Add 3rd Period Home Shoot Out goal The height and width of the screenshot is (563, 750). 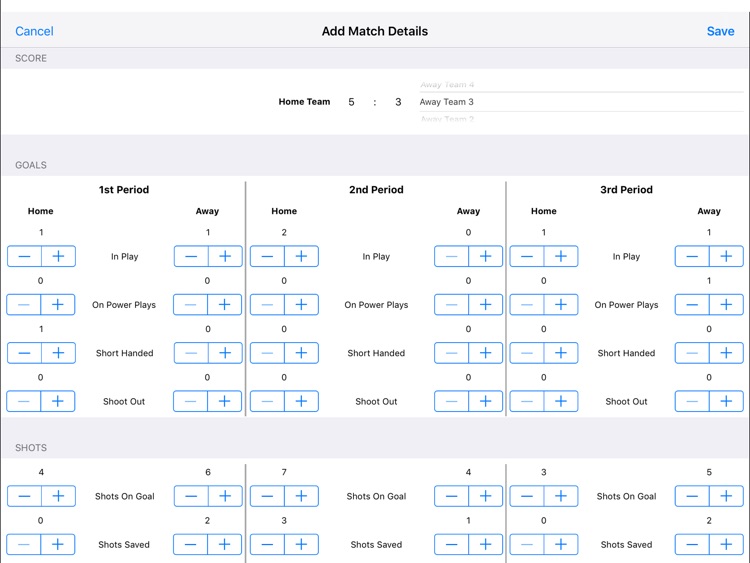point(561,401)
